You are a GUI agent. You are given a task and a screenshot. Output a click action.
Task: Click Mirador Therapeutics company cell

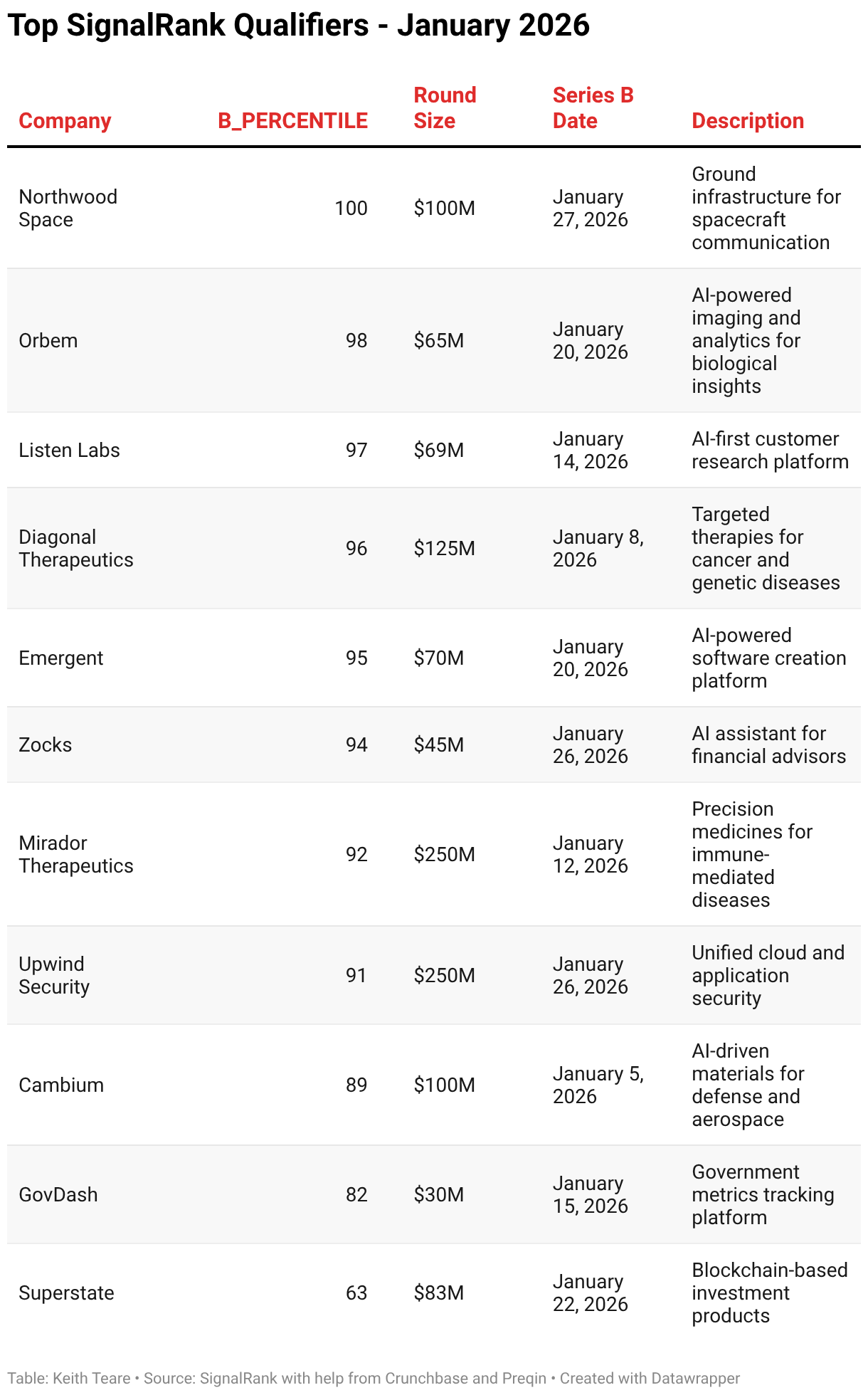click(75, 854)
